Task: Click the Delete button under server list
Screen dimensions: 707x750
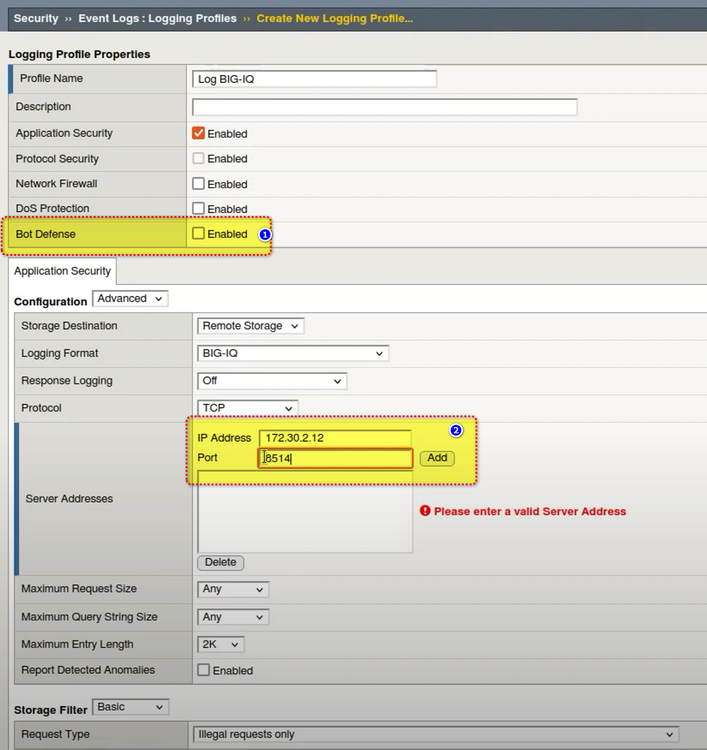Action: coord(220,562)
